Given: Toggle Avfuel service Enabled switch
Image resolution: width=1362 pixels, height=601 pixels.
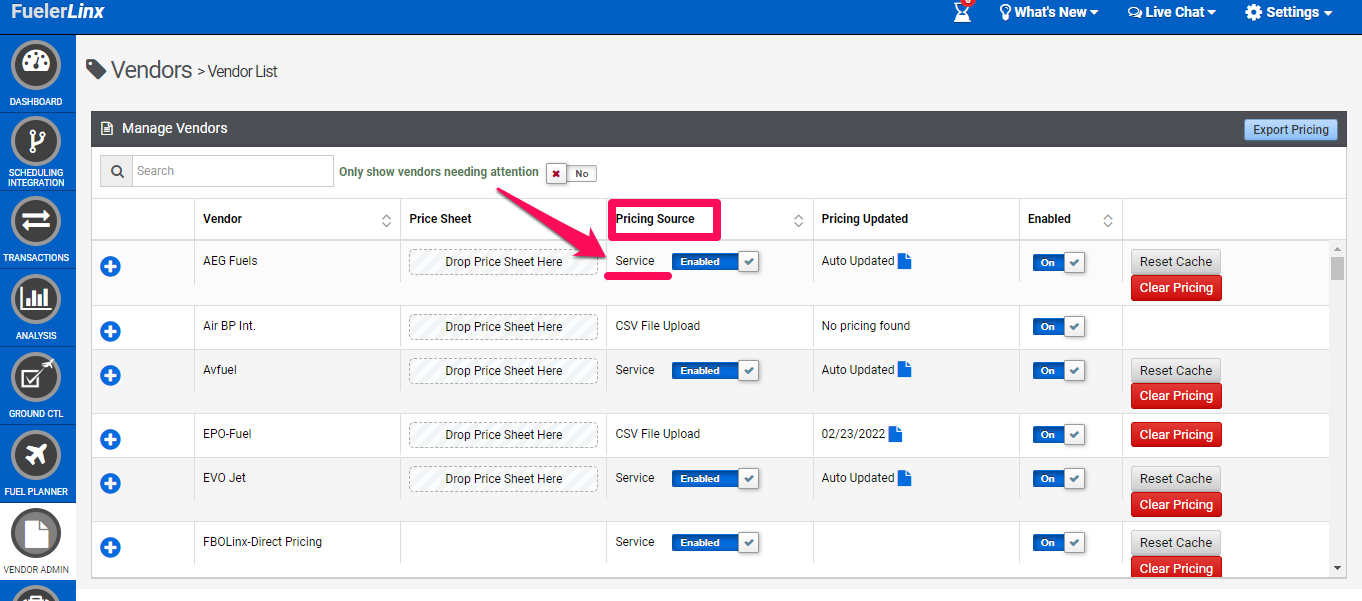Looking at the screenshot, I should pos(715,371).
